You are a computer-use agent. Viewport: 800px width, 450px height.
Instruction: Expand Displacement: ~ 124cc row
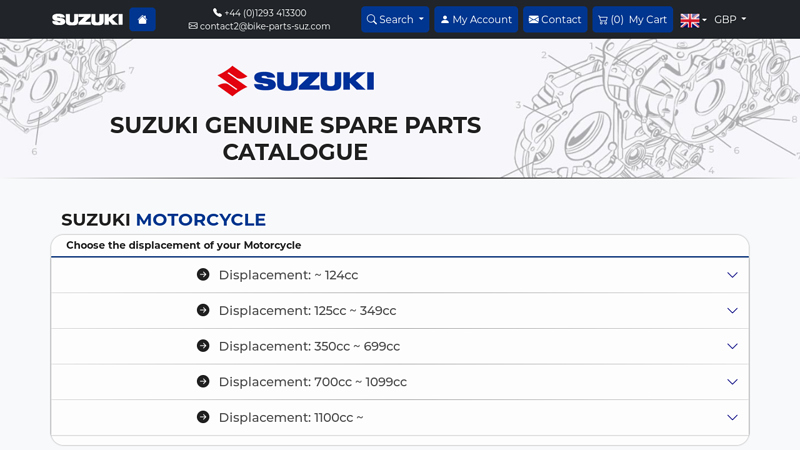pyautogui.click(x=400, y=275)
